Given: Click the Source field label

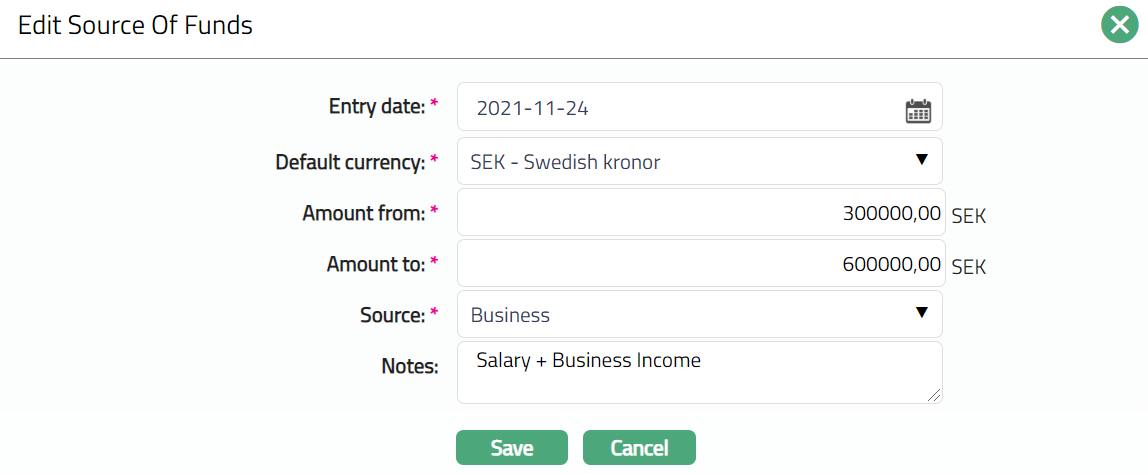Looking at the screenshot, I should pos(393,315).
